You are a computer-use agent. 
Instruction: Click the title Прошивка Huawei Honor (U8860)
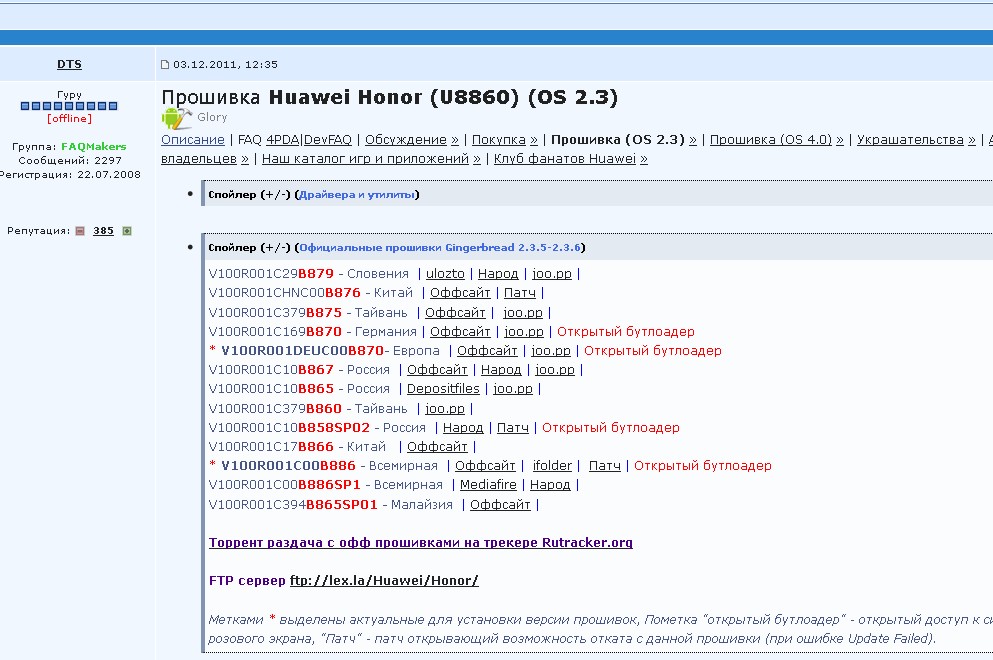point(389,97)
